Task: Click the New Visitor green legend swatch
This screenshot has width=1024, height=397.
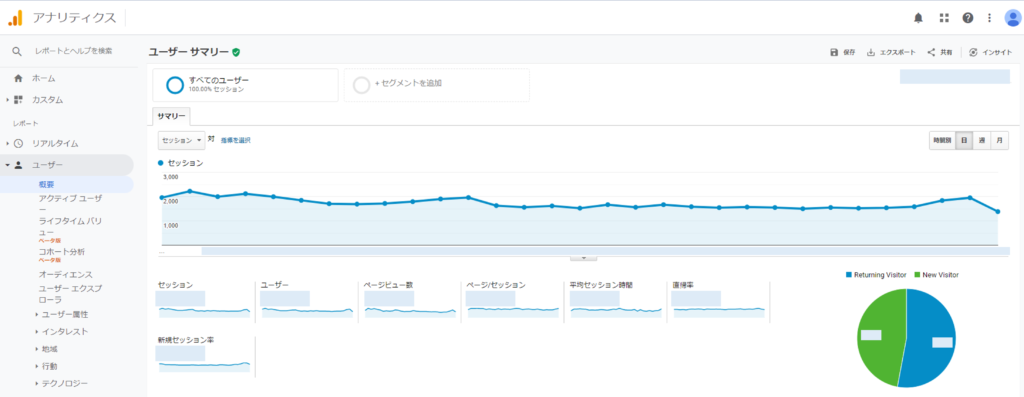Action: point(917,275)
